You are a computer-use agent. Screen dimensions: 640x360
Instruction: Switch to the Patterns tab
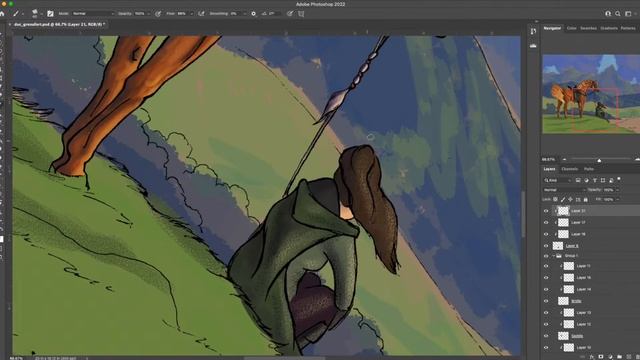click(x=628, y=28)
